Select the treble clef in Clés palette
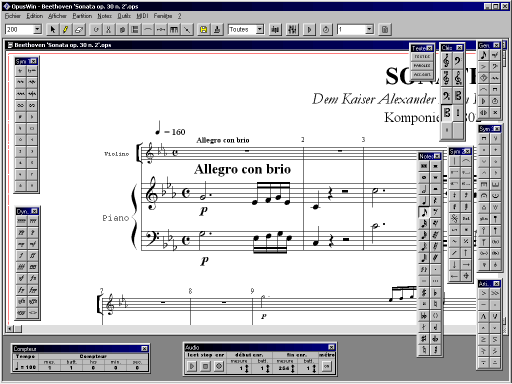Screen dimensions: 512x384 [446, 61]
